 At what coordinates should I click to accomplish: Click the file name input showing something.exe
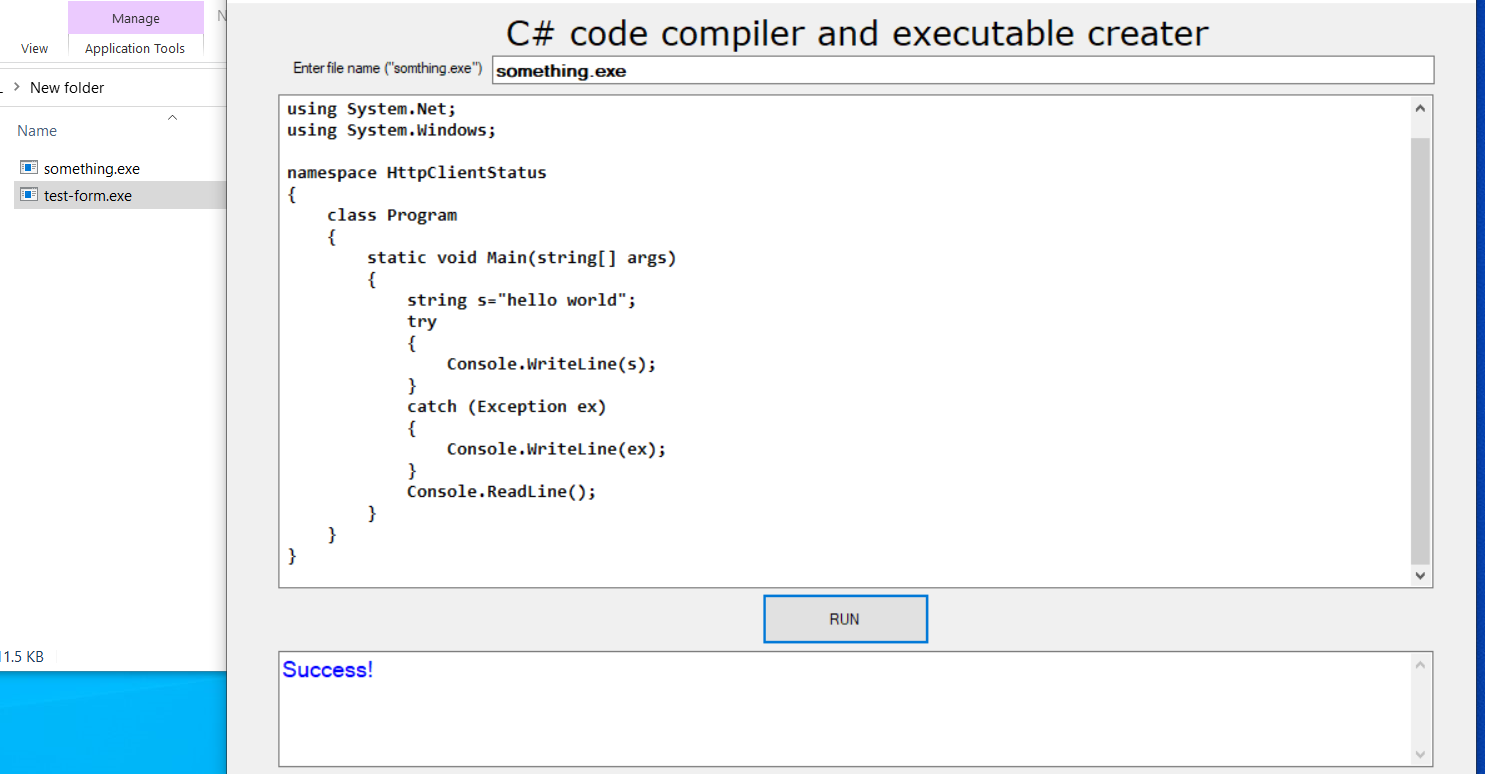[960, 69]
